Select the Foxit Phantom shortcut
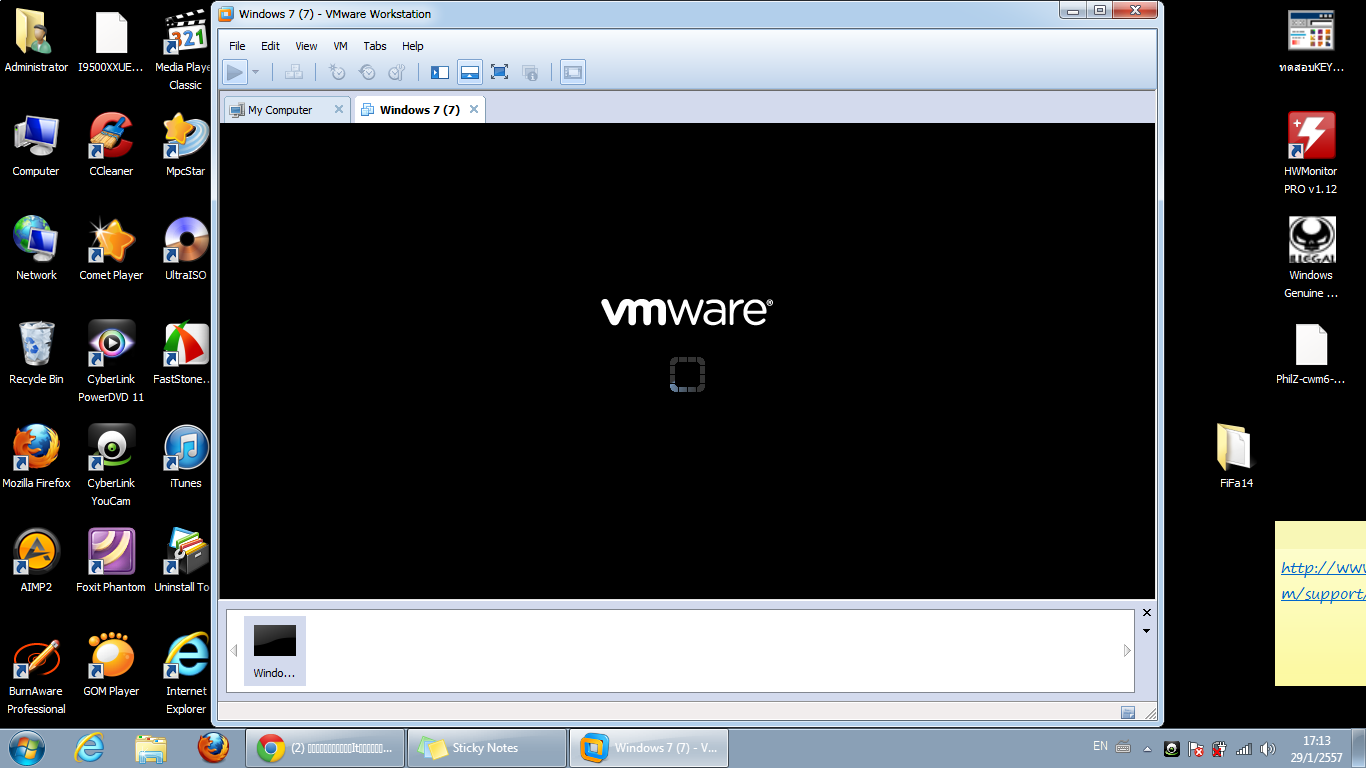 coord(111,562)
